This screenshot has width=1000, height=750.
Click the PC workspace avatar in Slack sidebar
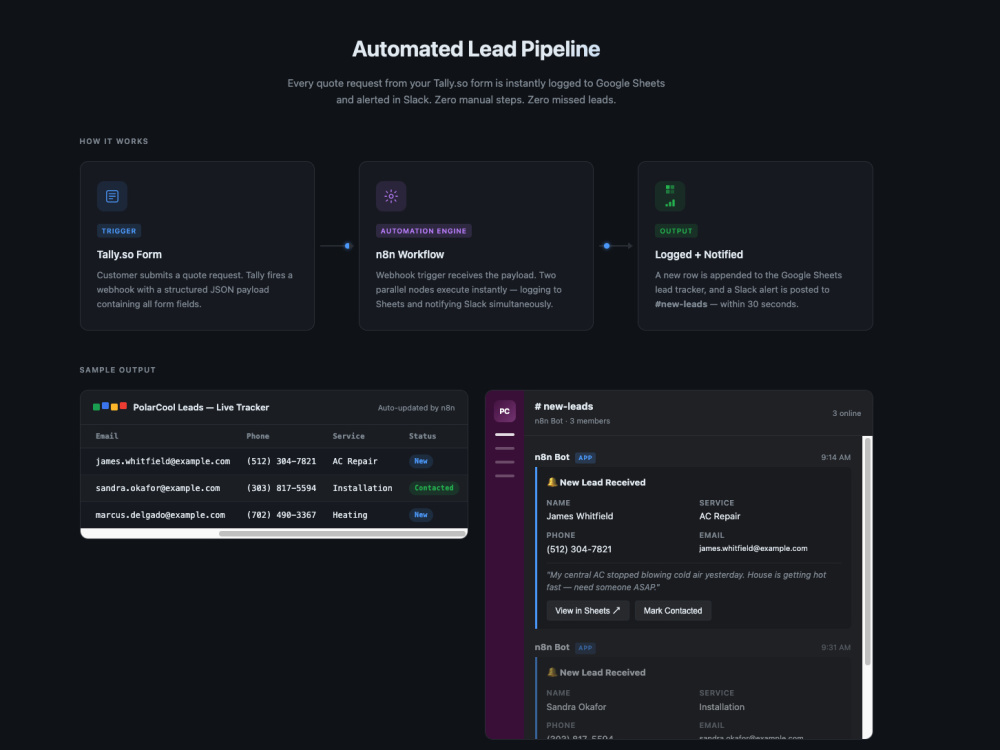[504, 411]
